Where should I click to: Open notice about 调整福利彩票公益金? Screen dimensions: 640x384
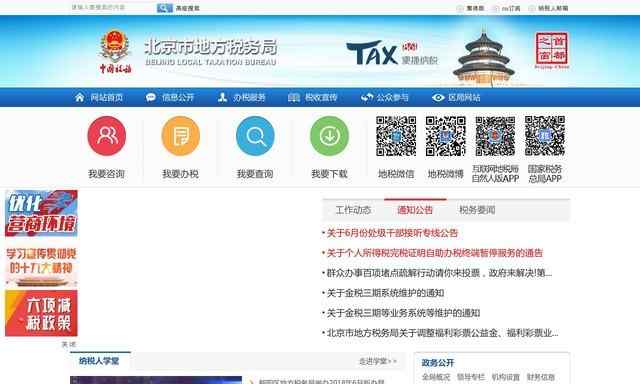pos(442,333)
